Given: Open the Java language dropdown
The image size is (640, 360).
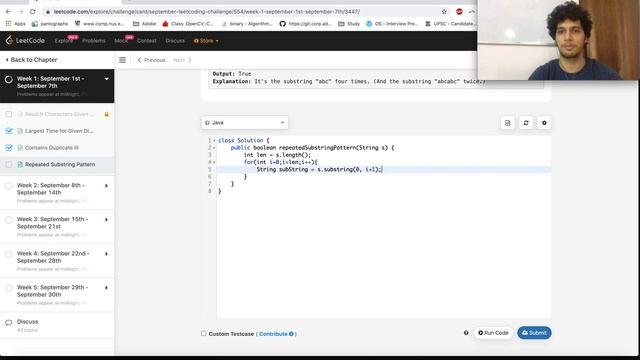Looking at the screenshot, I should pyautogui.click(x=244, y=122).
